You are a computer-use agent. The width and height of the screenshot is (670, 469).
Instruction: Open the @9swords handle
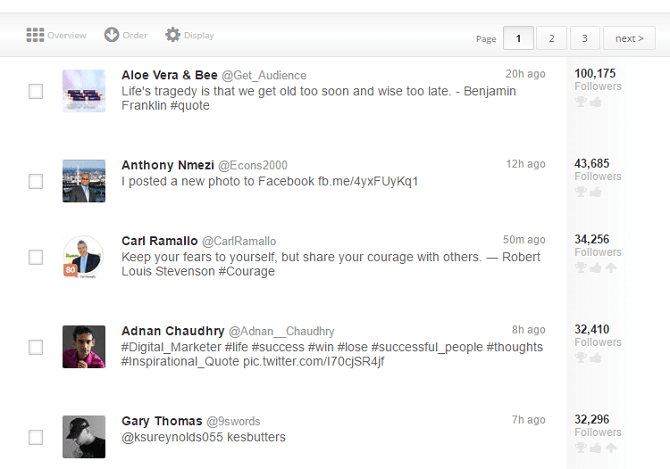[x=233, y=422]
